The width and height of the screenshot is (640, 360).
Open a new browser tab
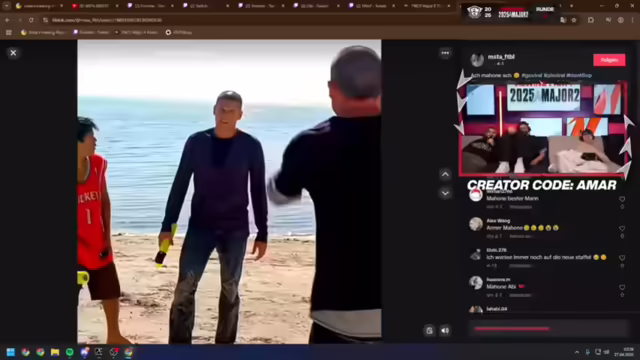[571, 6]
